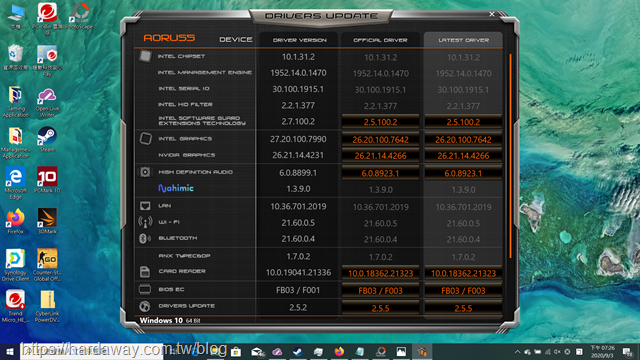Viewport: 640px width, 360px height.
Task: Open the PCMark 10 desktop shortcut
Action: [47, 180]
